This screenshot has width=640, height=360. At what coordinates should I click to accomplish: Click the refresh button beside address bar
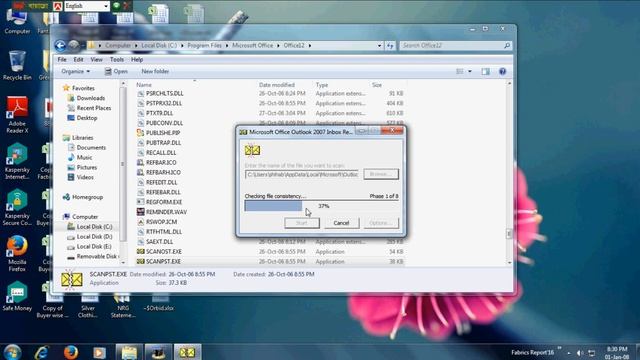(x=390, y=46)
